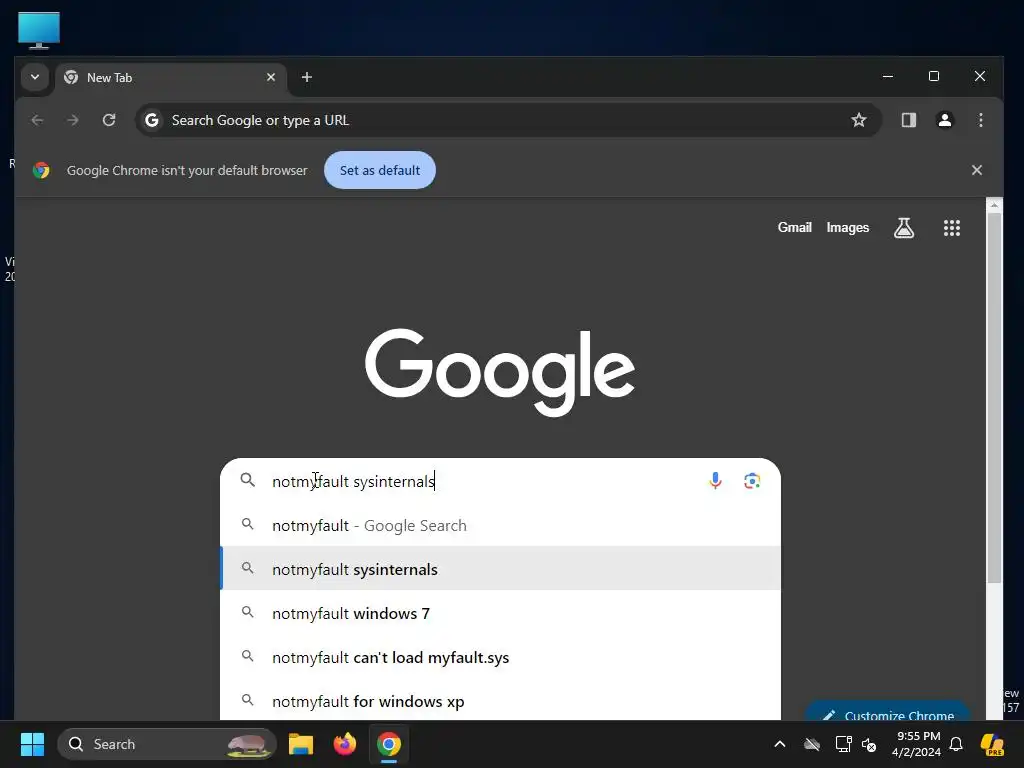
Task: Open Search Labs flask icon
Action: pyautogui.click(x=904, y=228)
